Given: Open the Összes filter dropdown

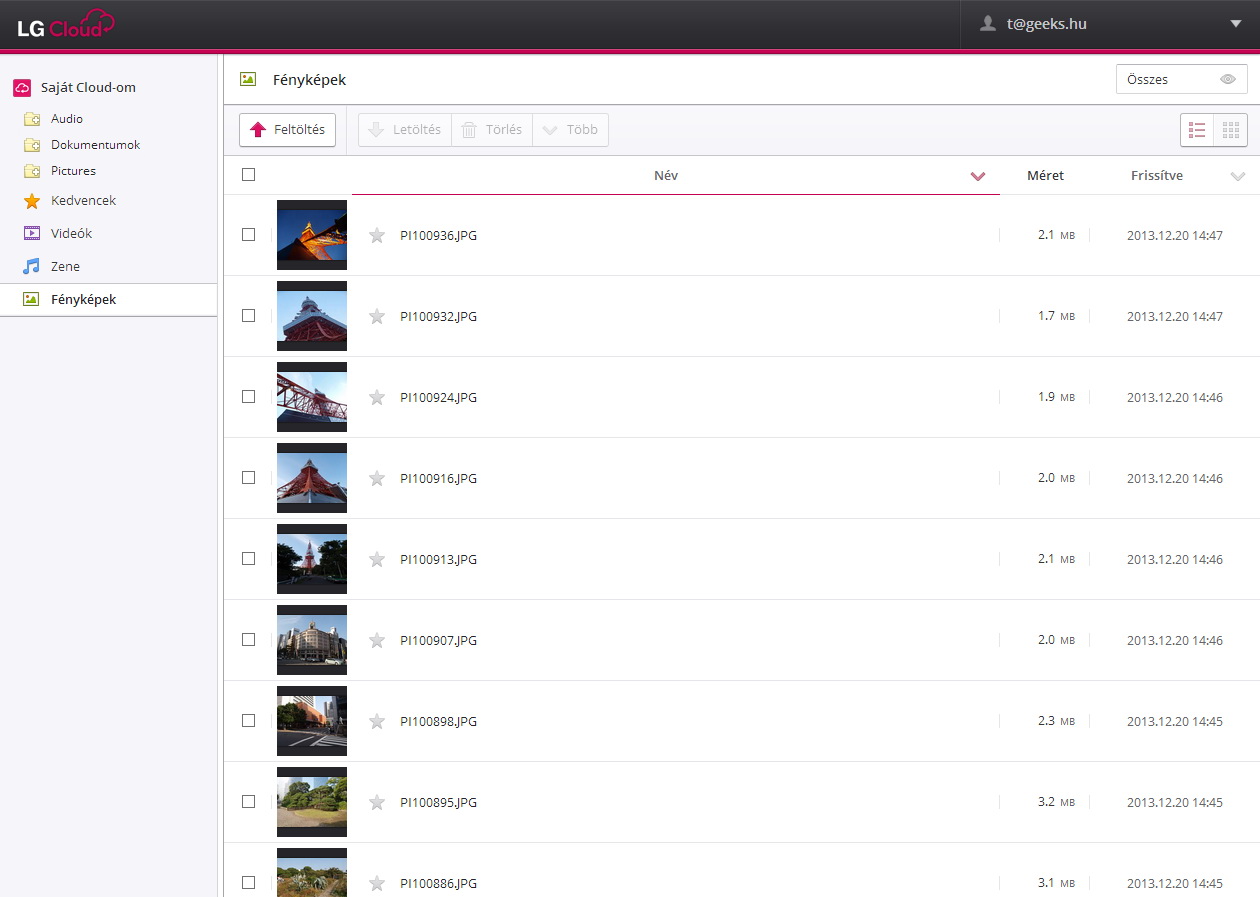Looking at the screenshot, I should pos(1181,79).
